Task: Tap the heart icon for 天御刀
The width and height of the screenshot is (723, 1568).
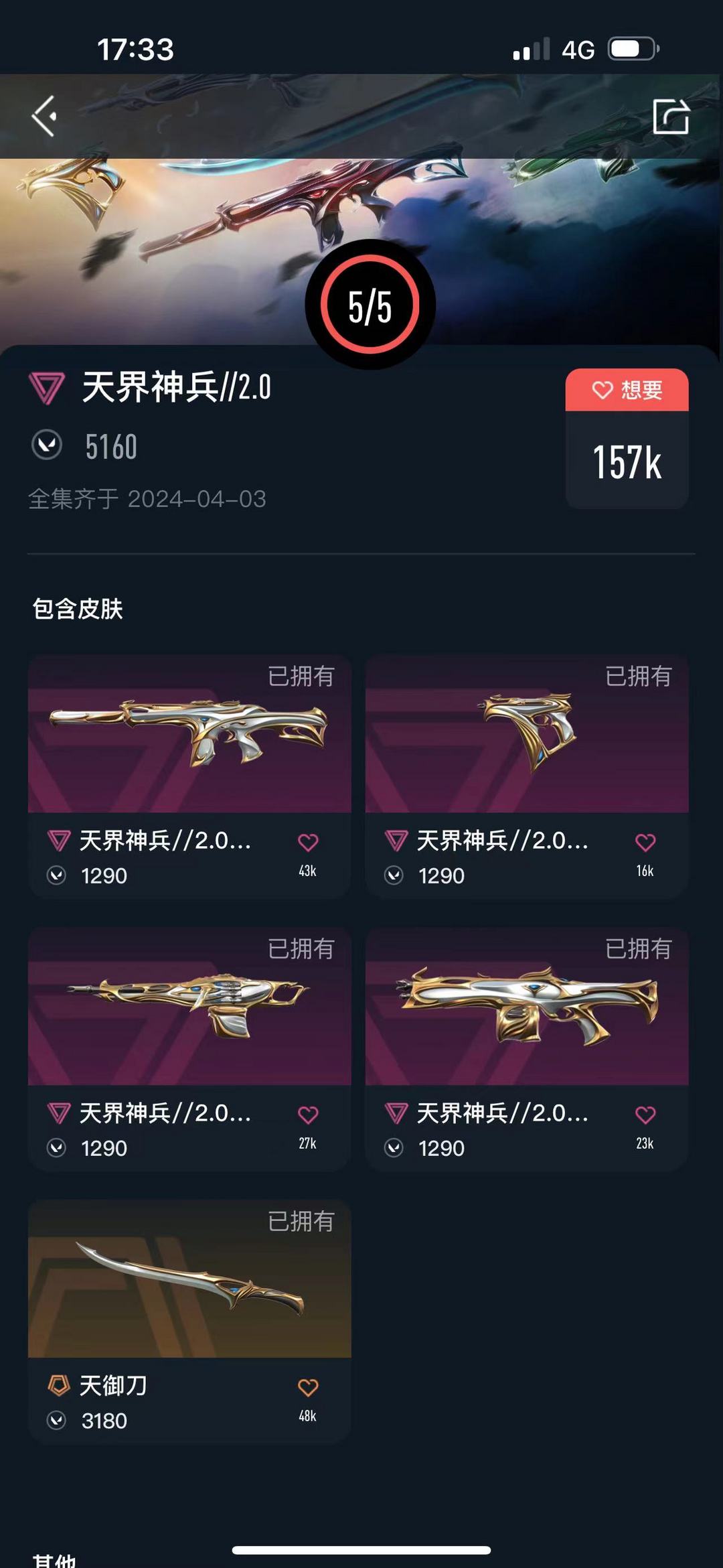Action: [308, 1388]
